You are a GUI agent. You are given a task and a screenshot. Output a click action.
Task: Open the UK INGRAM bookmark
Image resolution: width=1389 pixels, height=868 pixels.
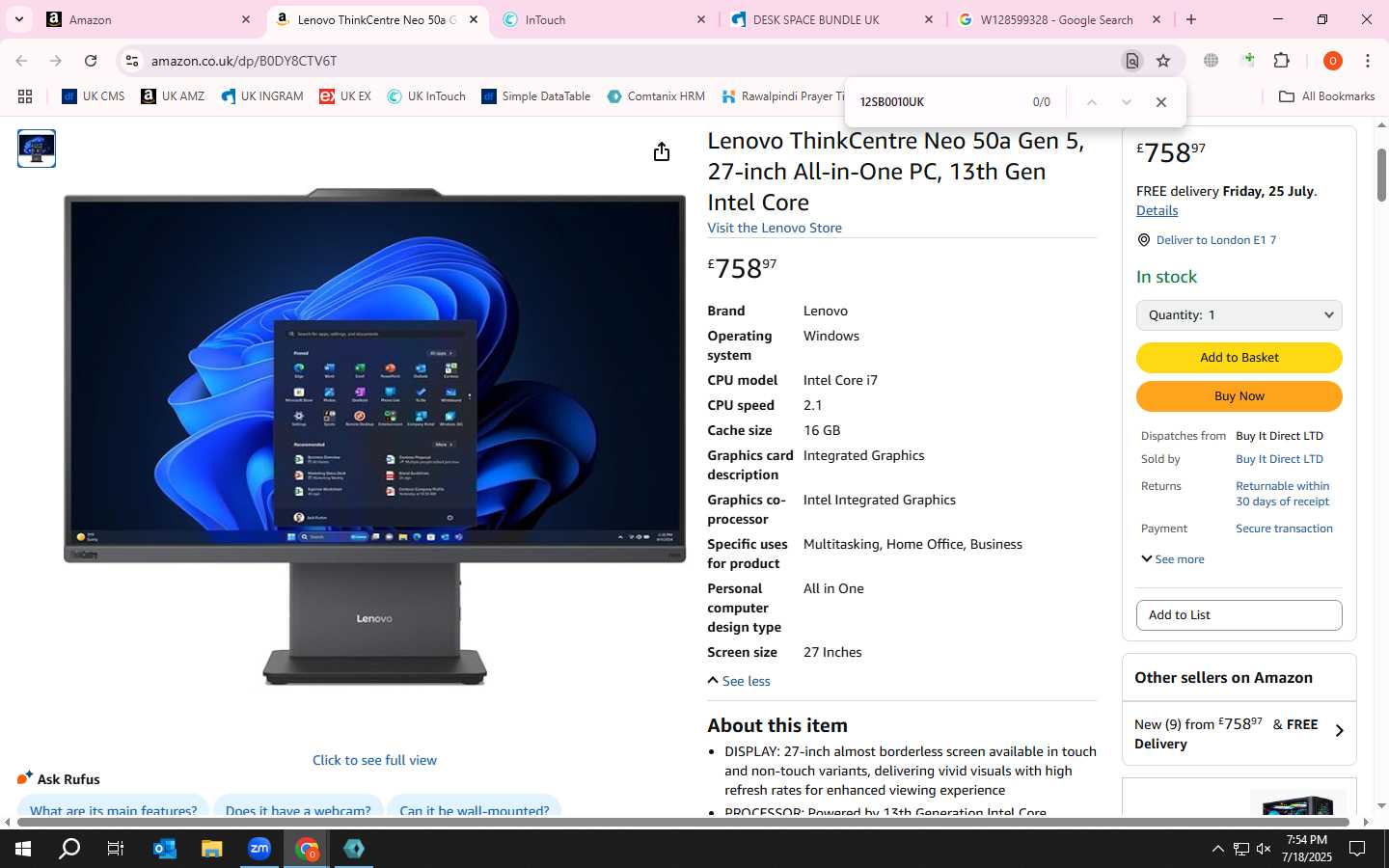pyautogui.click(x=262, y=96)
